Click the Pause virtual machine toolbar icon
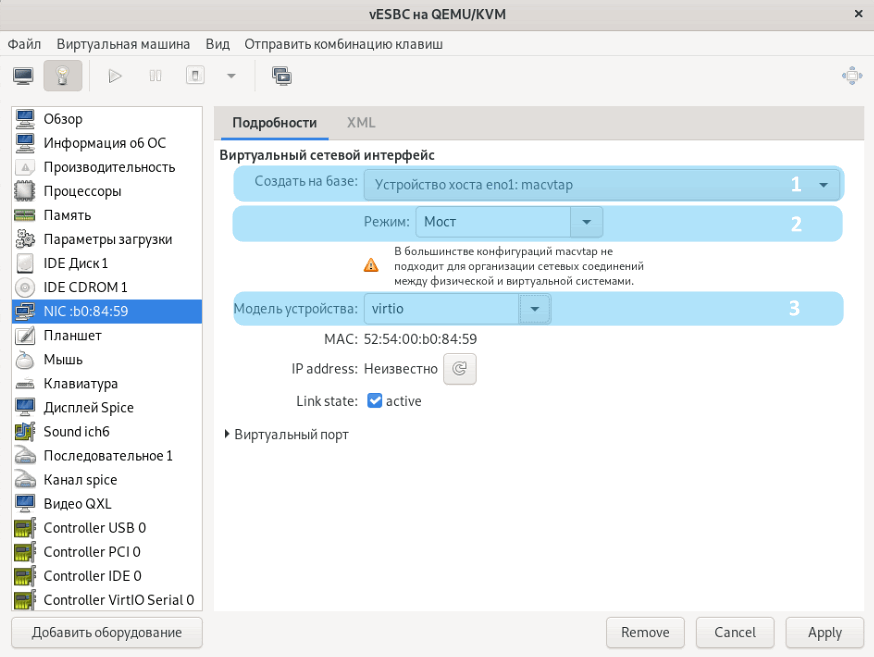The width and height of the screenshot is (874, 657). click(156, 75)
